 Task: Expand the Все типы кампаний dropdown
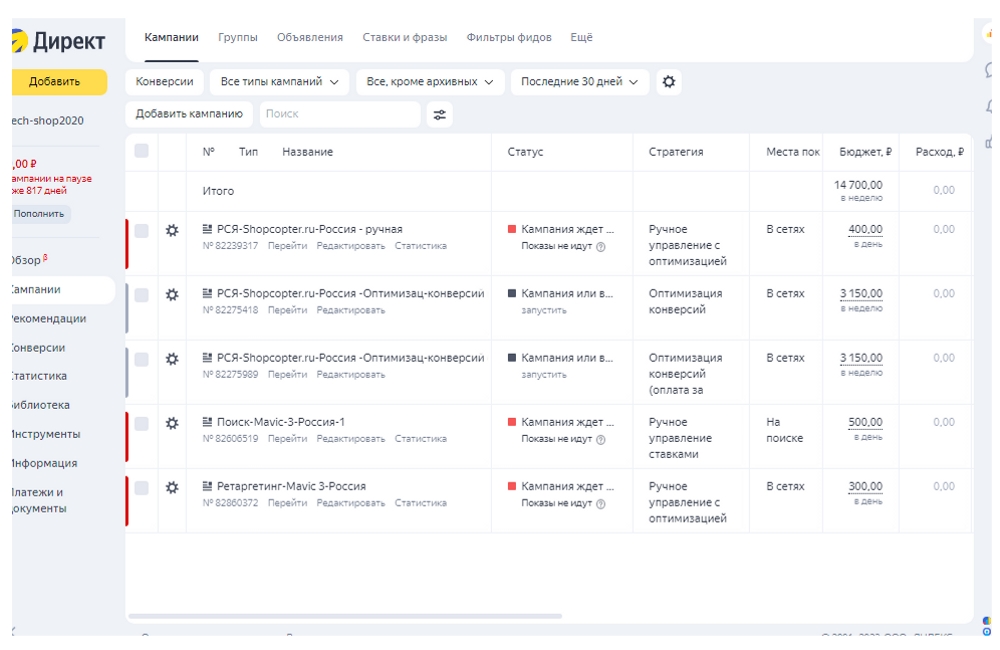coord(279,82)
